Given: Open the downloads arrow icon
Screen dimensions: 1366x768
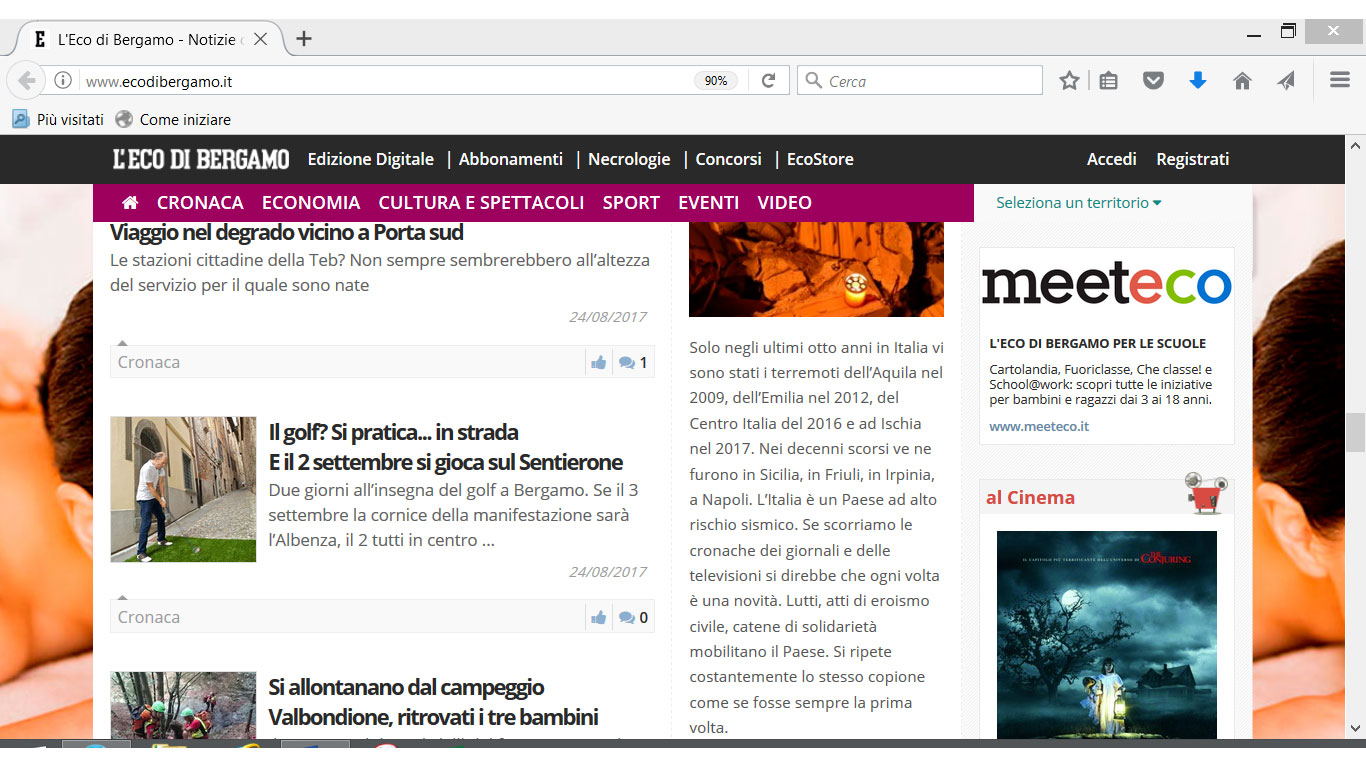Looking at the screenshot, I should point(1197,81).
